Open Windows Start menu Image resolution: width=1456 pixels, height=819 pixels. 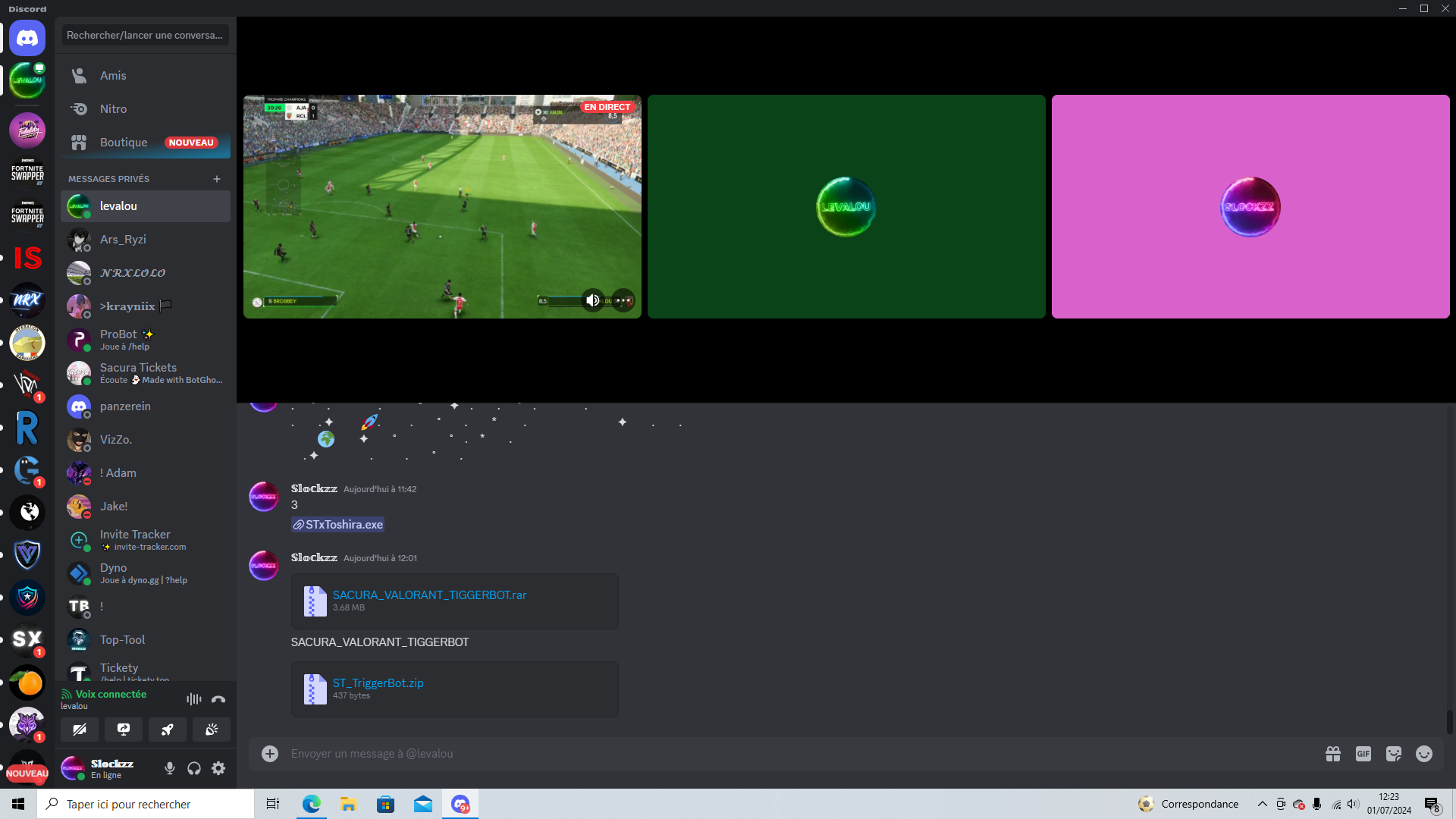18,804
